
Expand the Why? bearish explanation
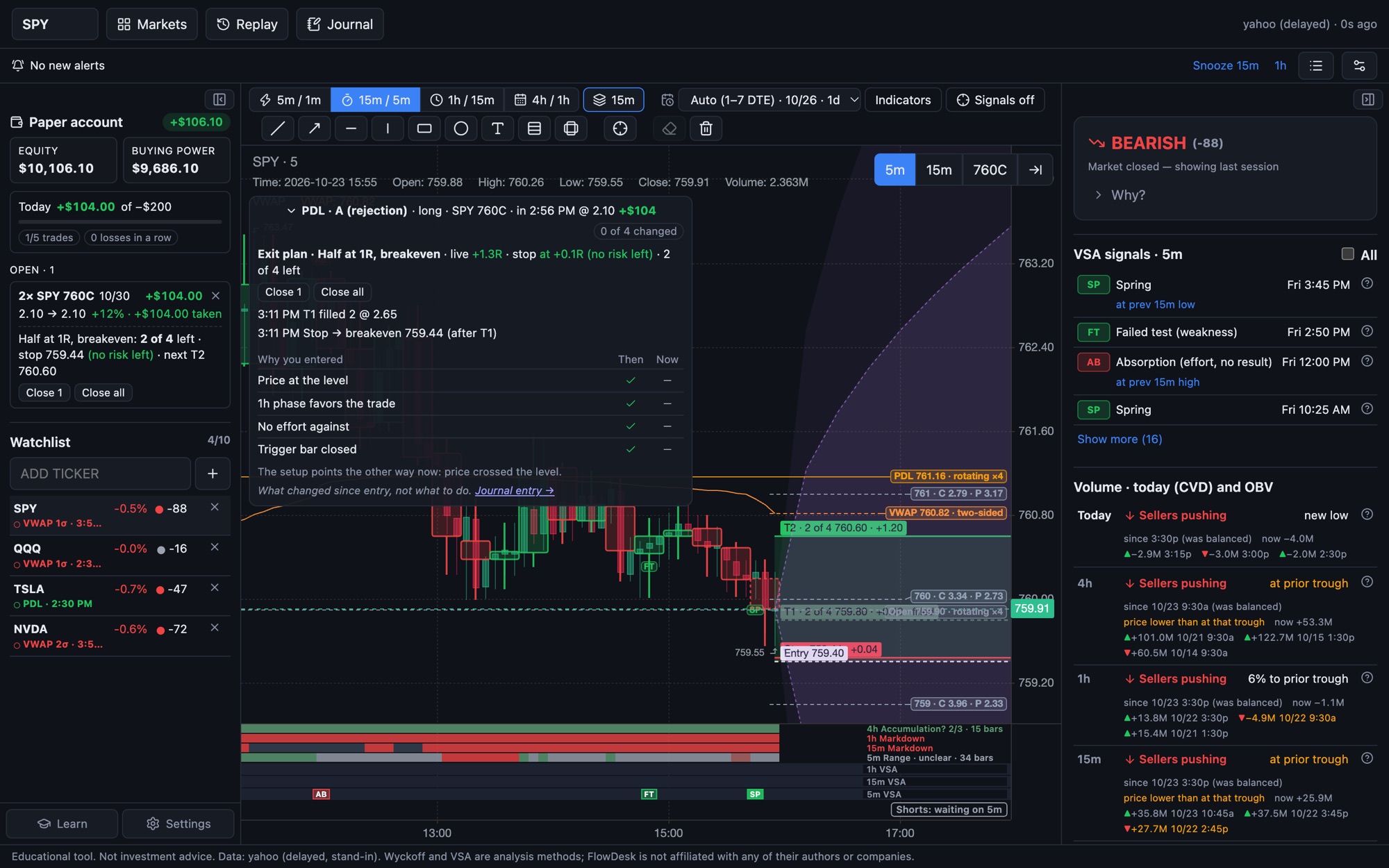pos(1120,195)
